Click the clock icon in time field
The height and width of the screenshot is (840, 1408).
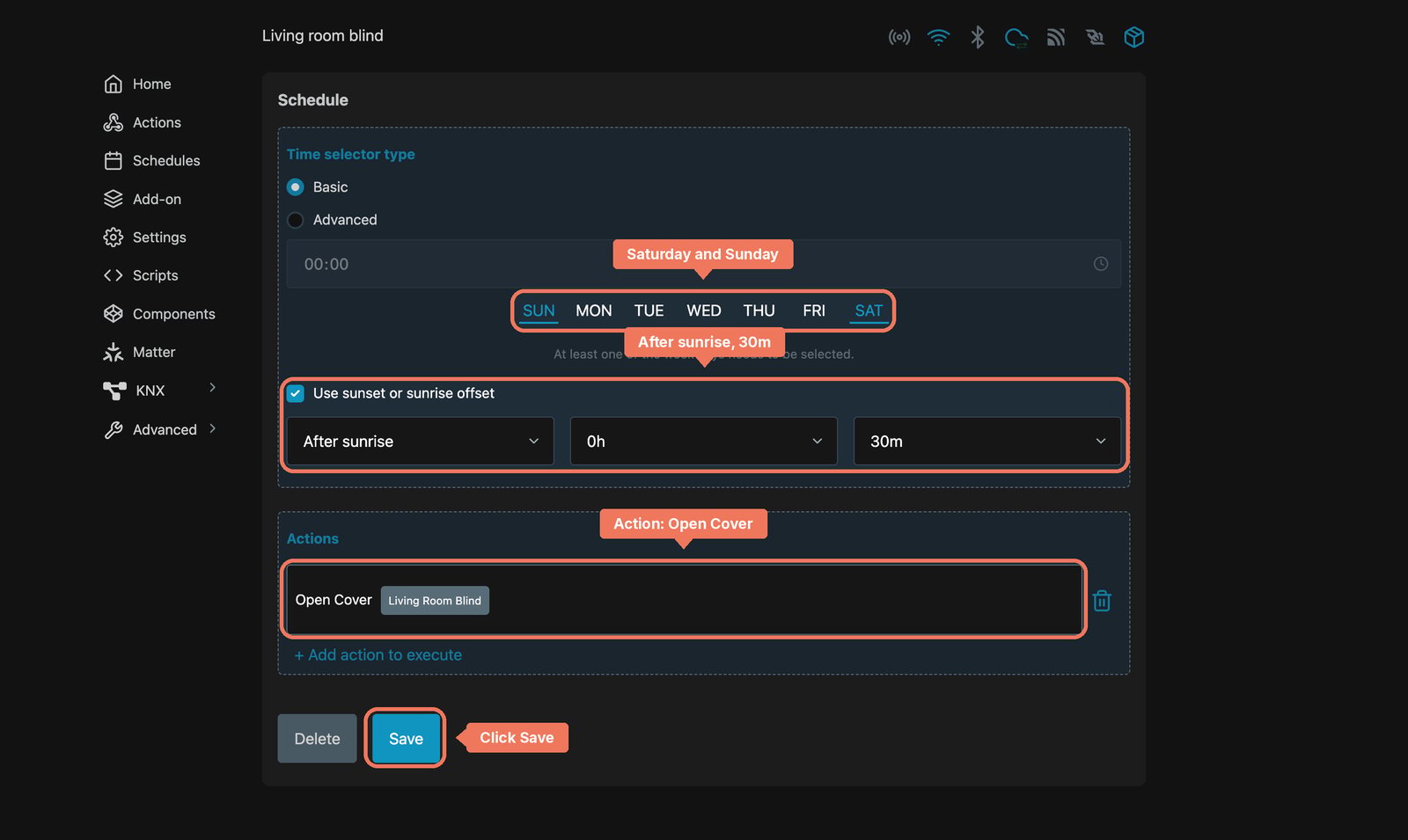tap(1100, 264)
